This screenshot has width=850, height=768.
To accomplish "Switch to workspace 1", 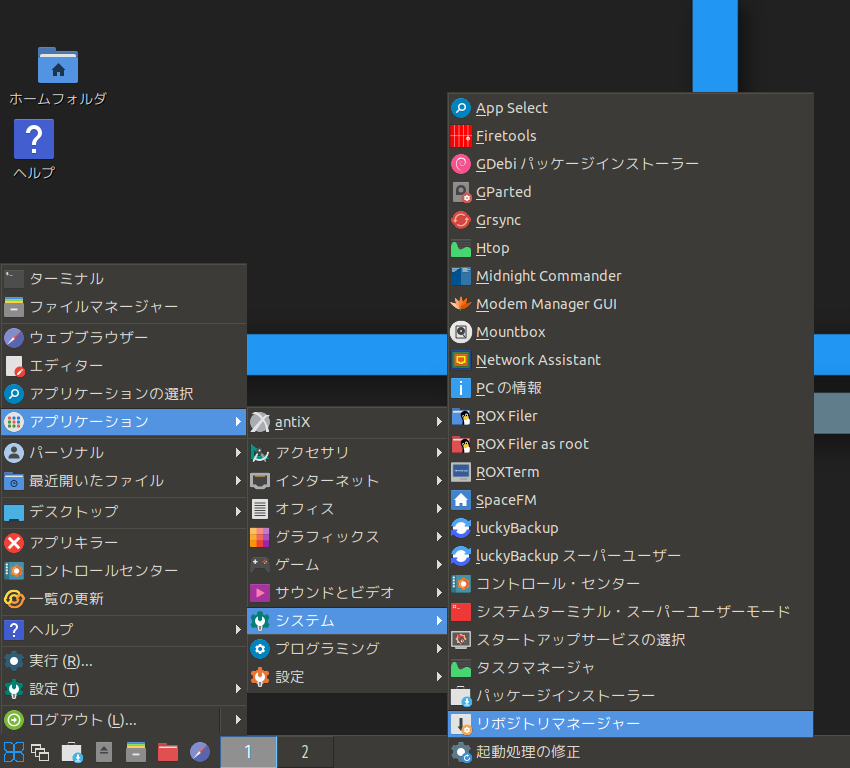I will (x=248, y=752).
